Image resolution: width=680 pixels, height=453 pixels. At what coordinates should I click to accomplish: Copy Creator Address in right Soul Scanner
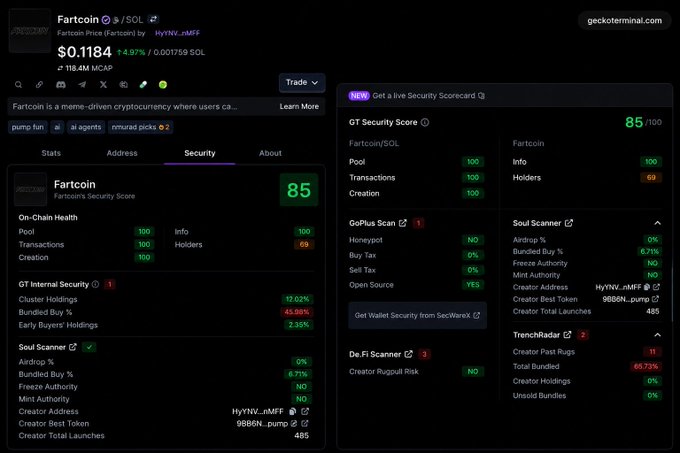(647, 287)
